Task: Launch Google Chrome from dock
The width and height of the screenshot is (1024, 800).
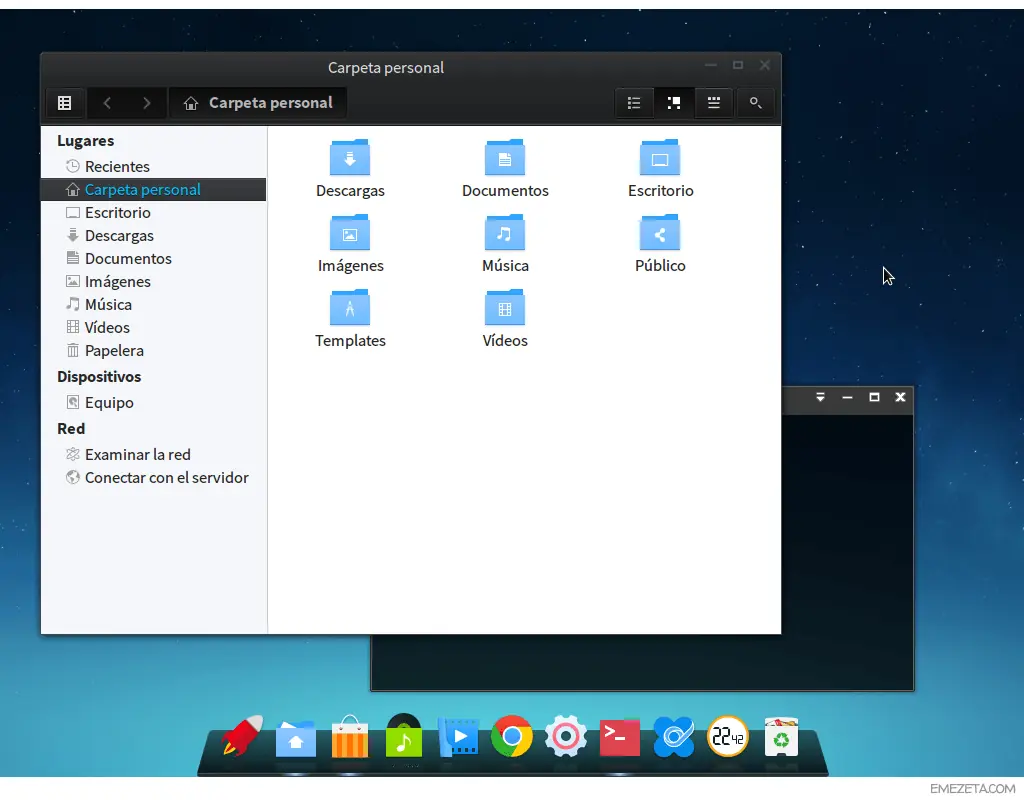Action: coord(511,736)
